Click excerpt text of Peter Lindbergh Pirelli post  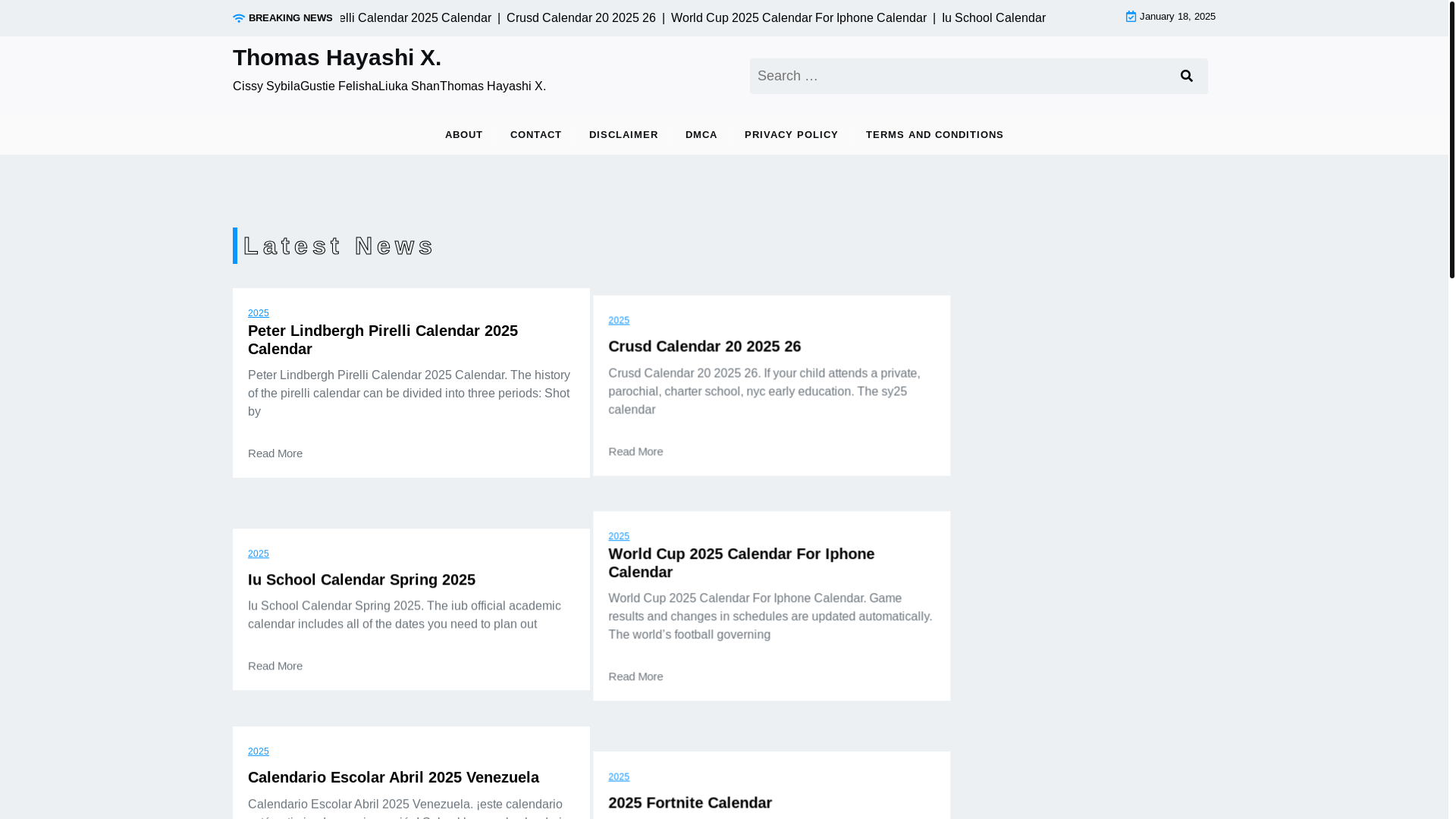pyautogui.click(x=409, y=394)
